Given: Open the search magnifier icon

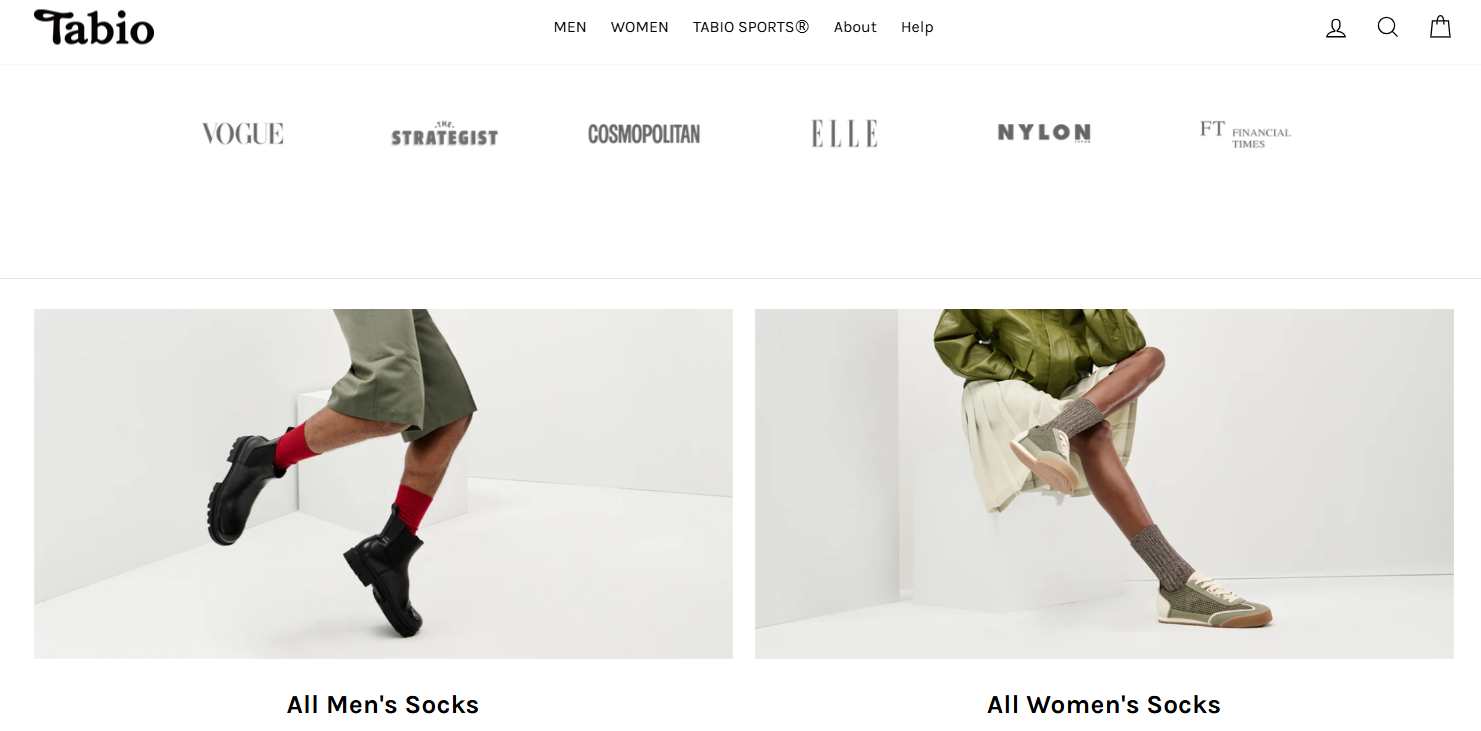Looking at the screenshot, I should point(1388,28).
